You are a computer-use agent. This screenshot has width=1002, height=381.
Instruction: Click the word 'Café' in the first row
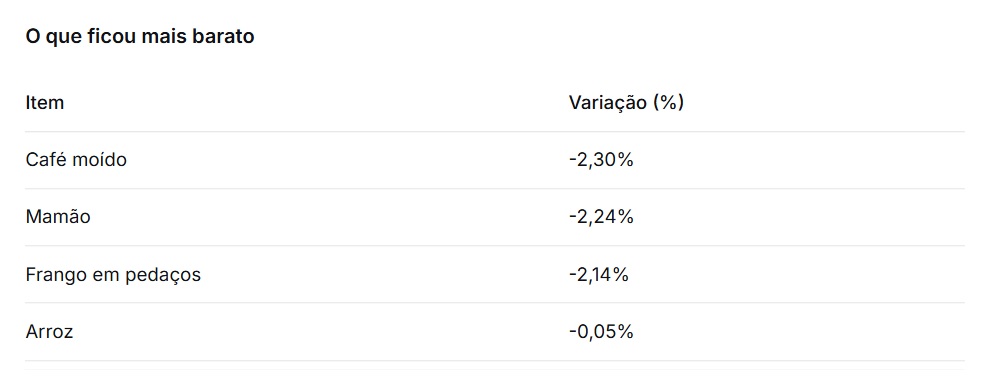pos(46,159)
